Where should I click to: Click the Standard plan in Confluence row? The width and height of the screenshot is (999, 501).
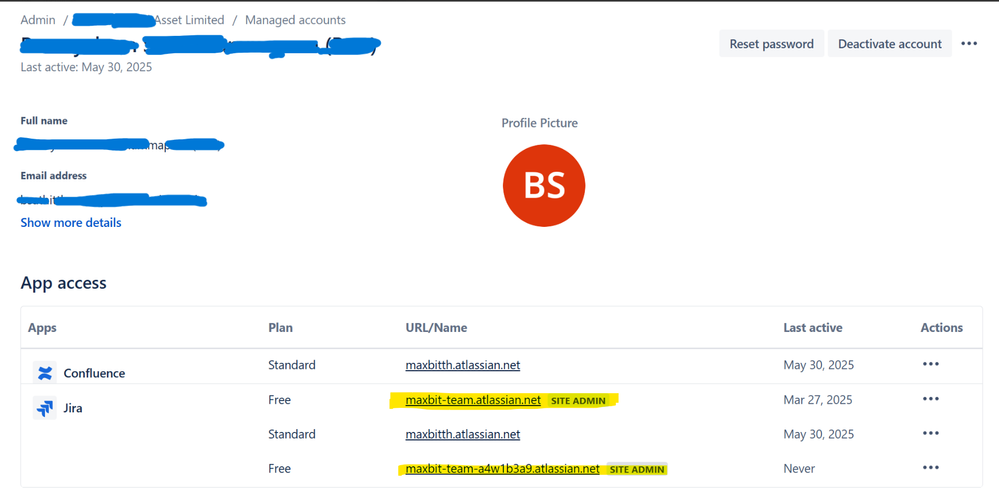(292, 365)
